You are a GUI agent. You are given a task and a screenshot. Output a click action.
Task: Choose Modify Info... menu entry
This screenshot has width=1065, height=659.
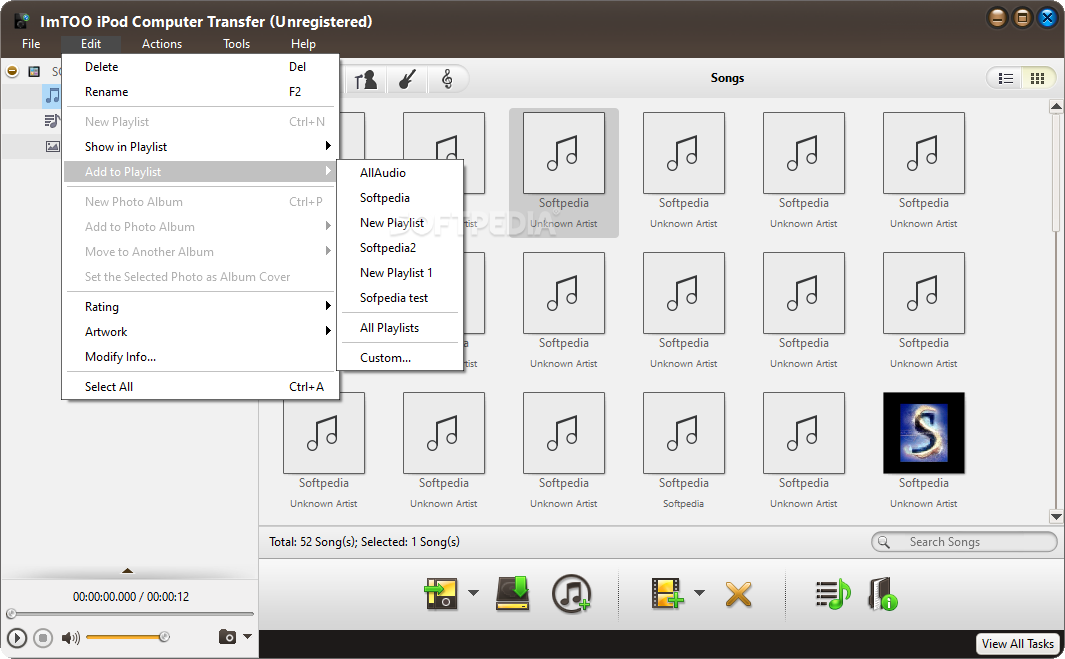tap(200, 357)
